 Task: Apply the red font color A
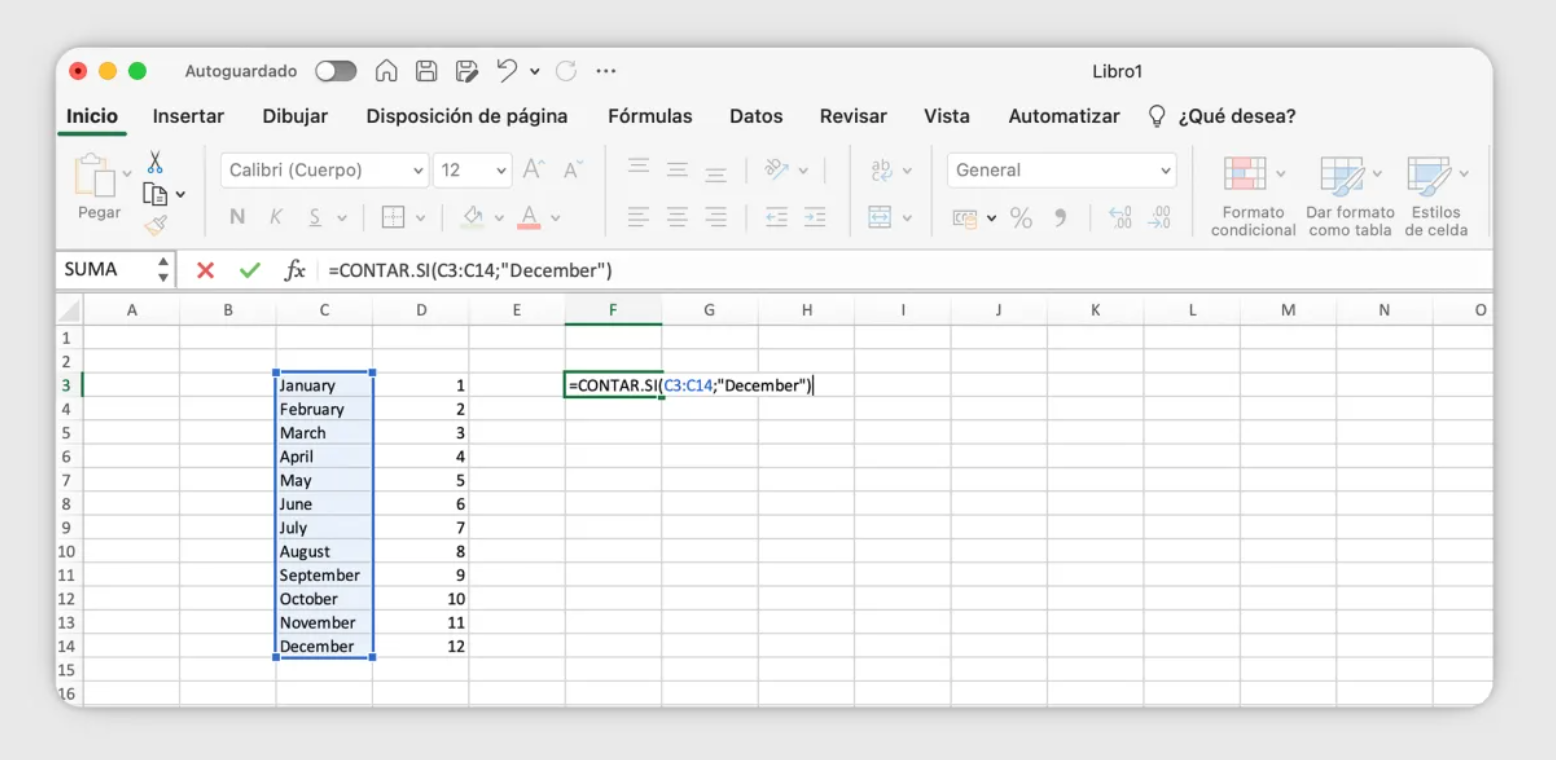529,217
